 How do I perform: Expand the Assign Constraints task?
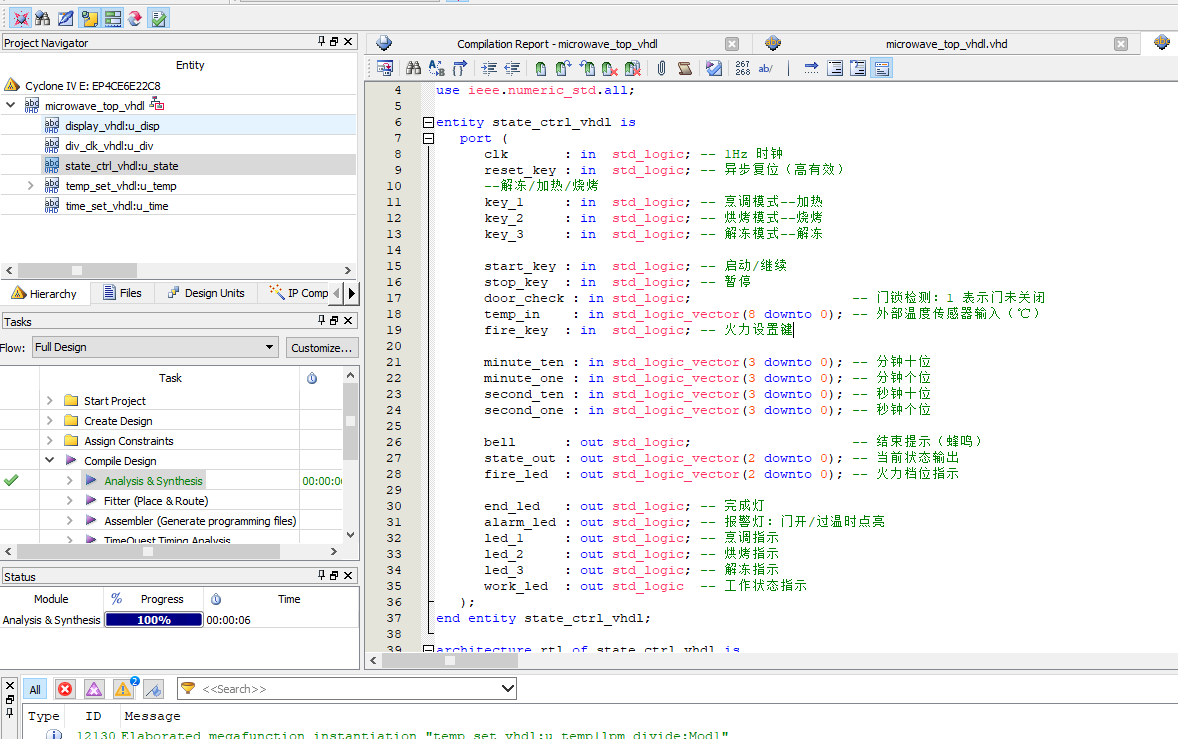(x=50, y=440)
